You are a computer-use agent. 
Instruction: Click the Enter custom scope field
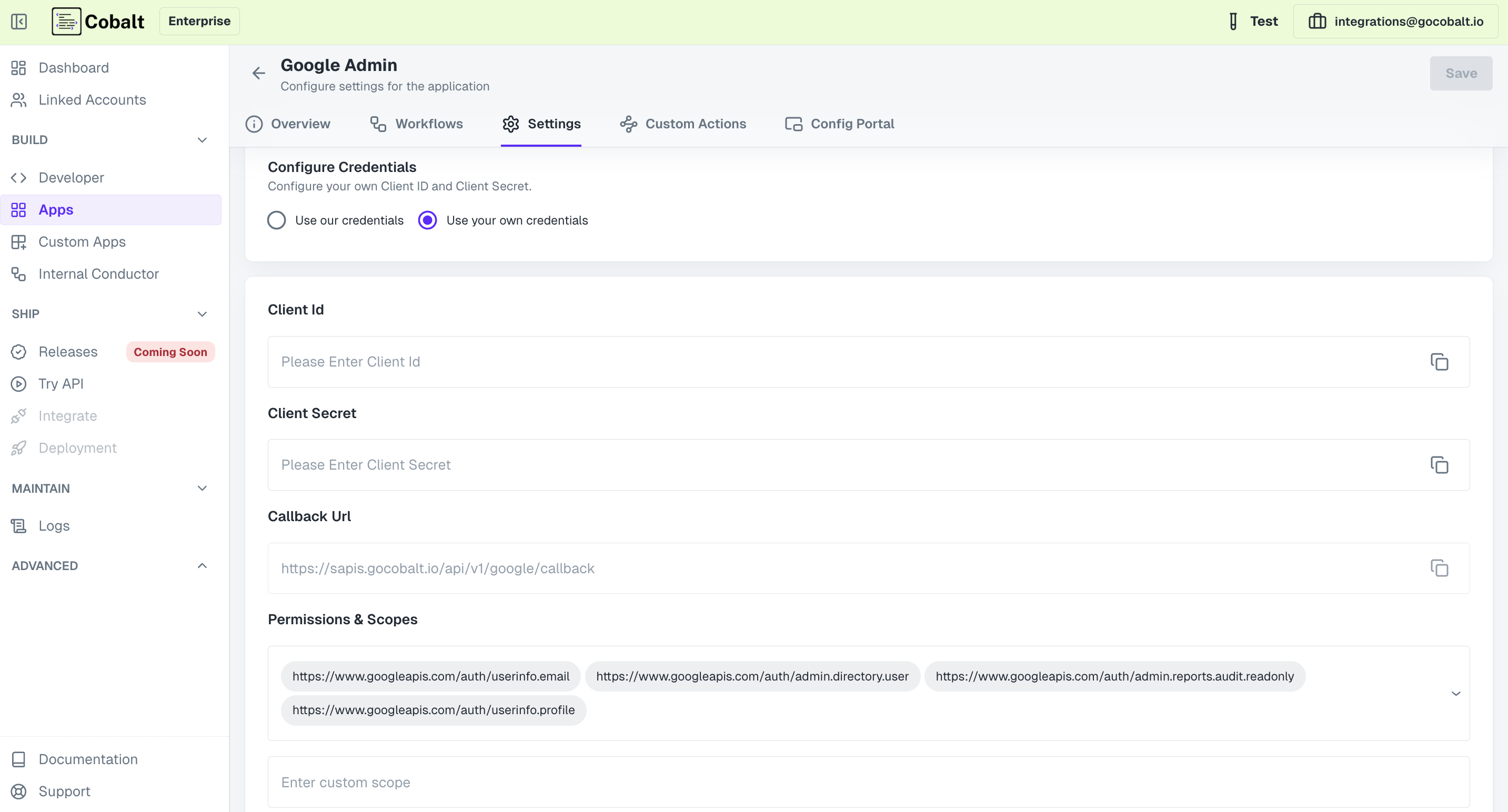(868, 782)
